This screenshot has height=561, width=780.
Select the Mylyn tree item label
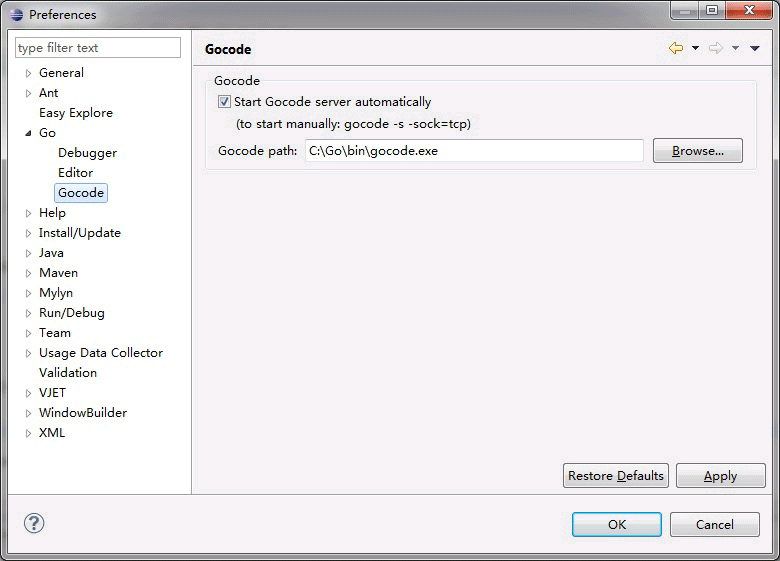click(x=56, y=293)
